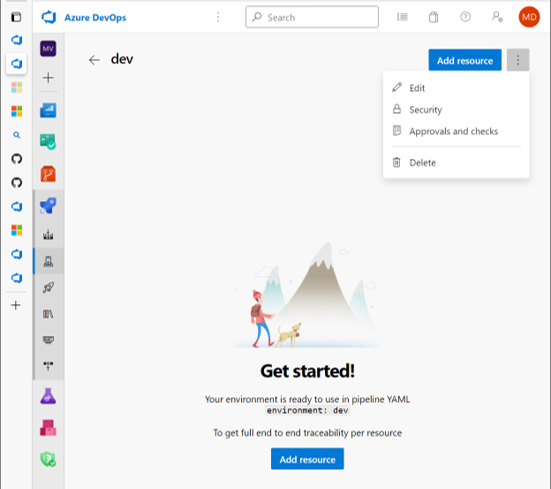Click Add resource button below Get started
The image size is (551, 489).
click(307, 459)
